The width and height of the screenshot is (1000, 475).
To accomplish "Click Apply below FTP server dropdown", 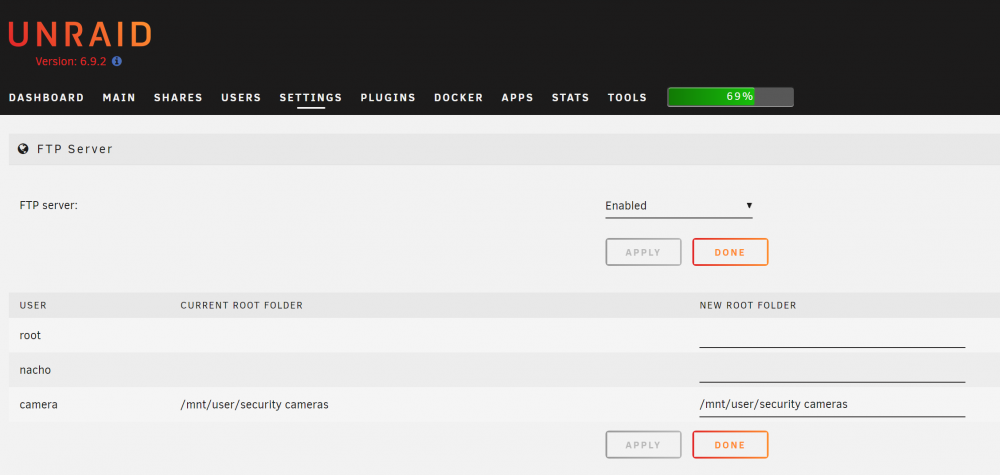I will coord(643,252).
